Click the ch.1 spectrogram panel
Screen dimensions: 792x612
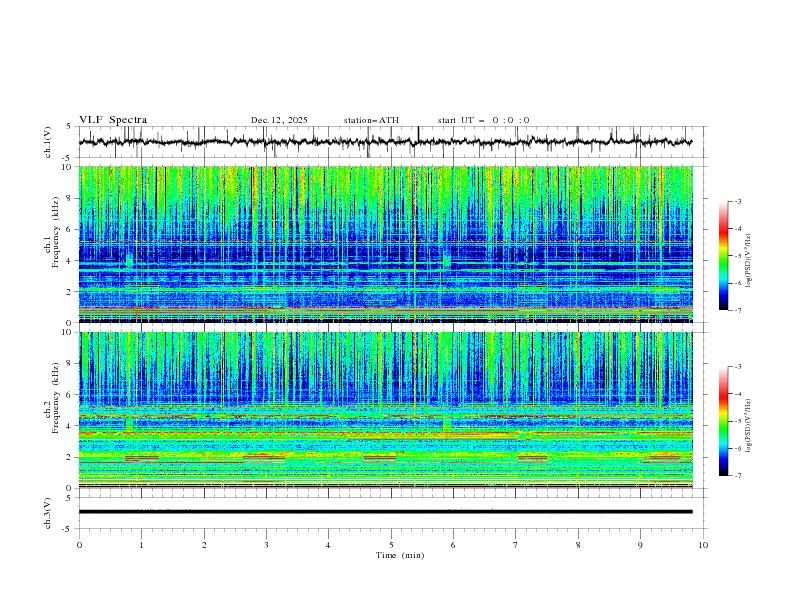click(x=386, y=244)
